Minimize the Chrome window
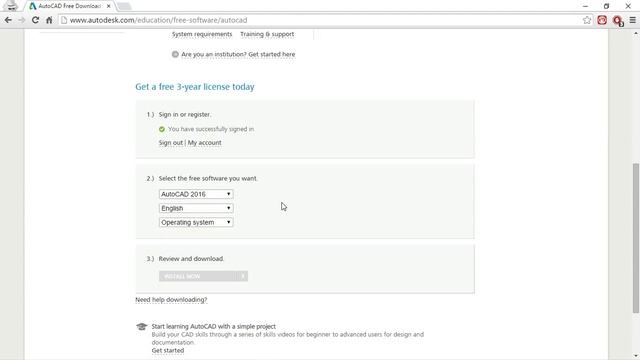The width and height of the screenshot is (640, 360). pos(585,6)
